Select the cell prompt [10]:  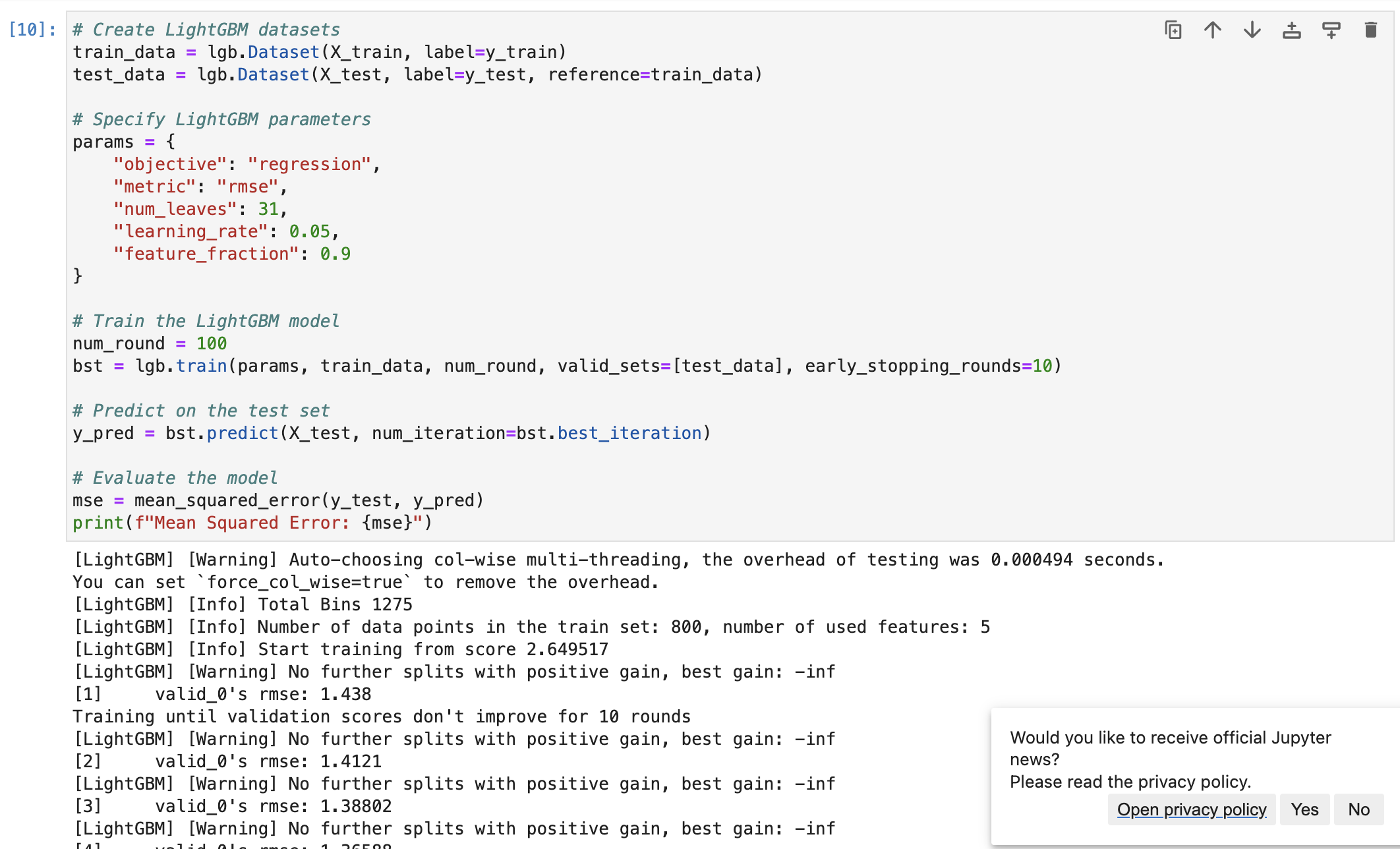(x=32, y=30)
